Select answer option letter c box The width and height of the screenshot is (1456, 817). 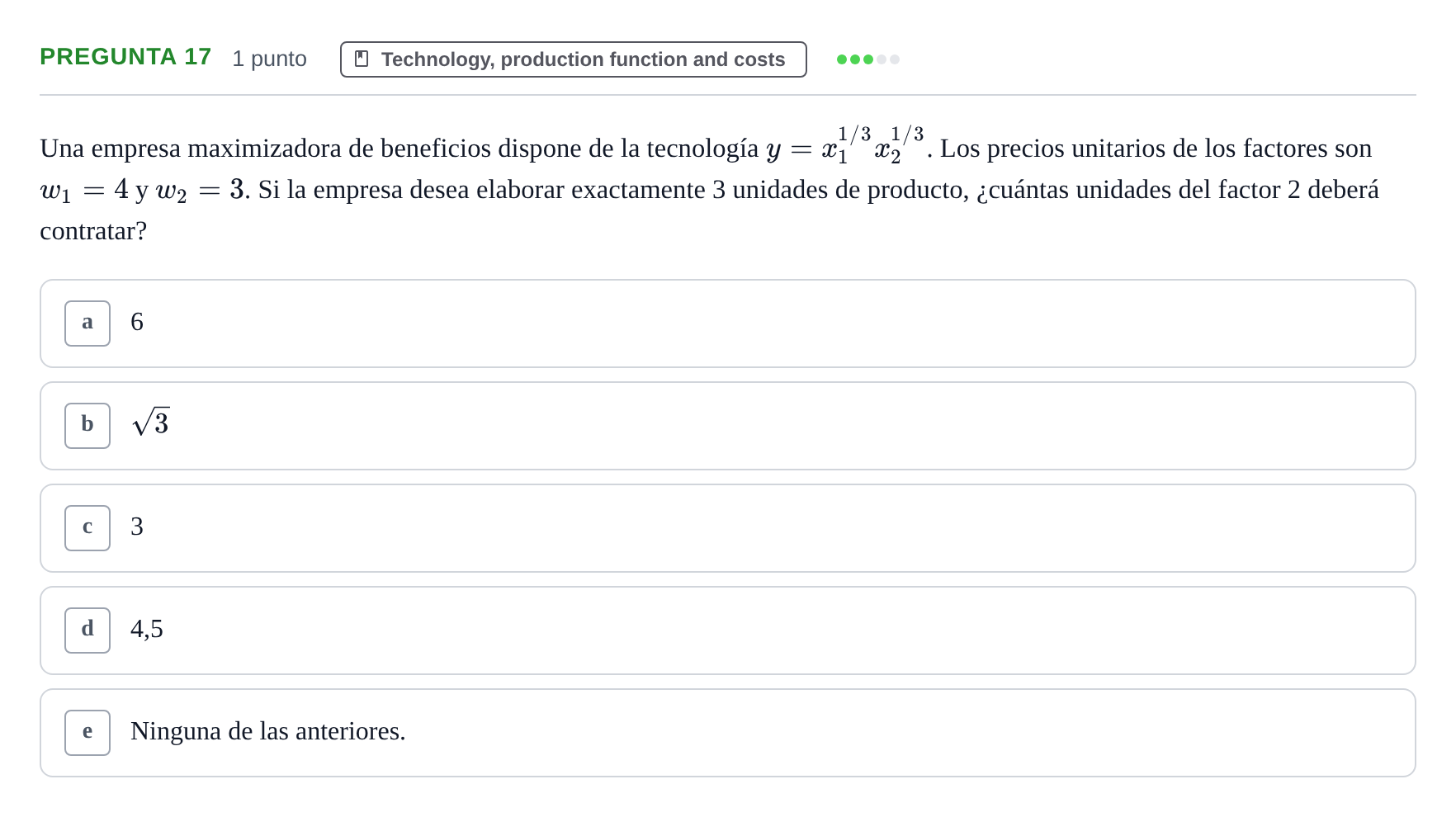click(x=87, y=528)
